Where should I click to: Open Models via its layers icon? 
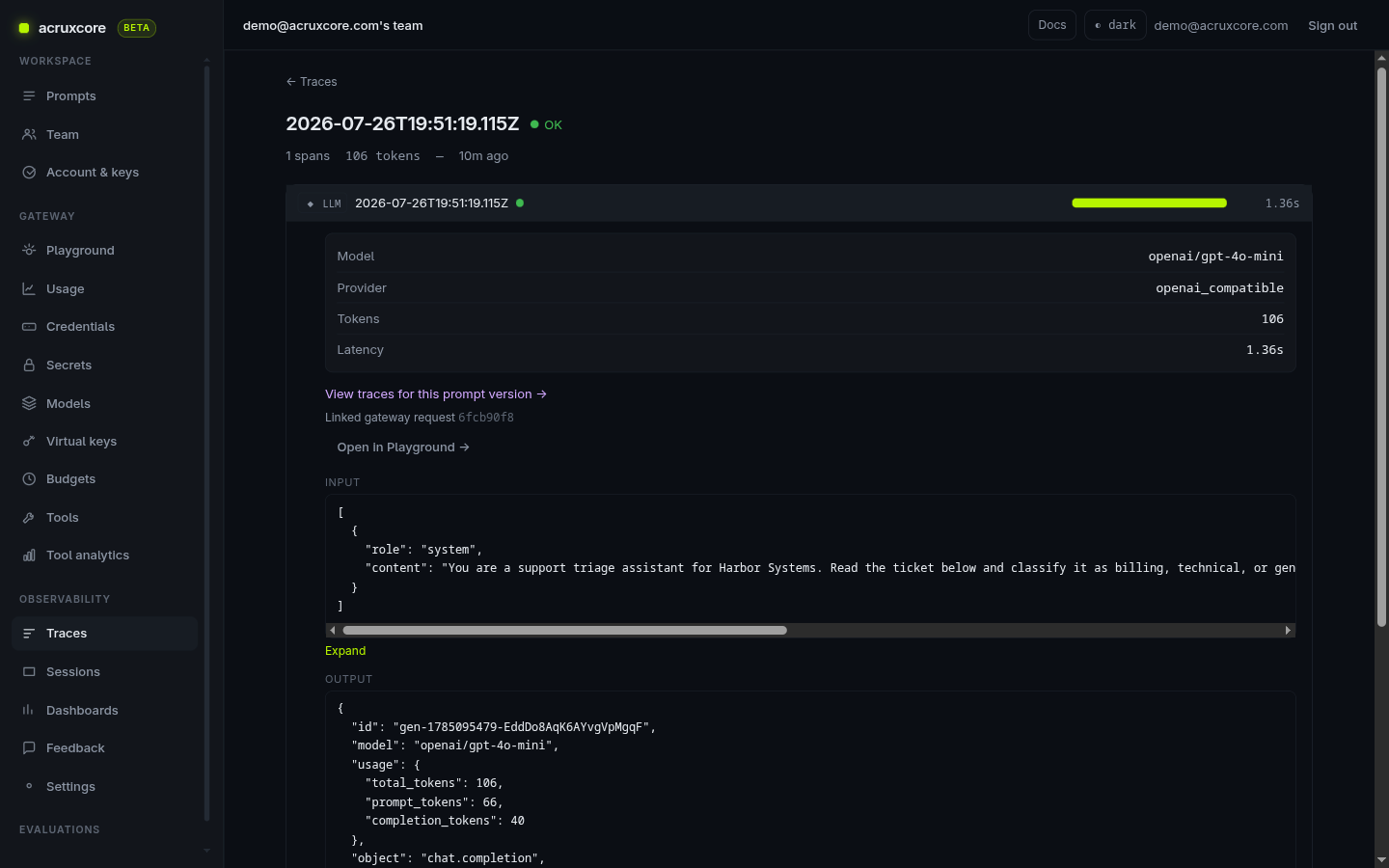(x=29, y=404)
